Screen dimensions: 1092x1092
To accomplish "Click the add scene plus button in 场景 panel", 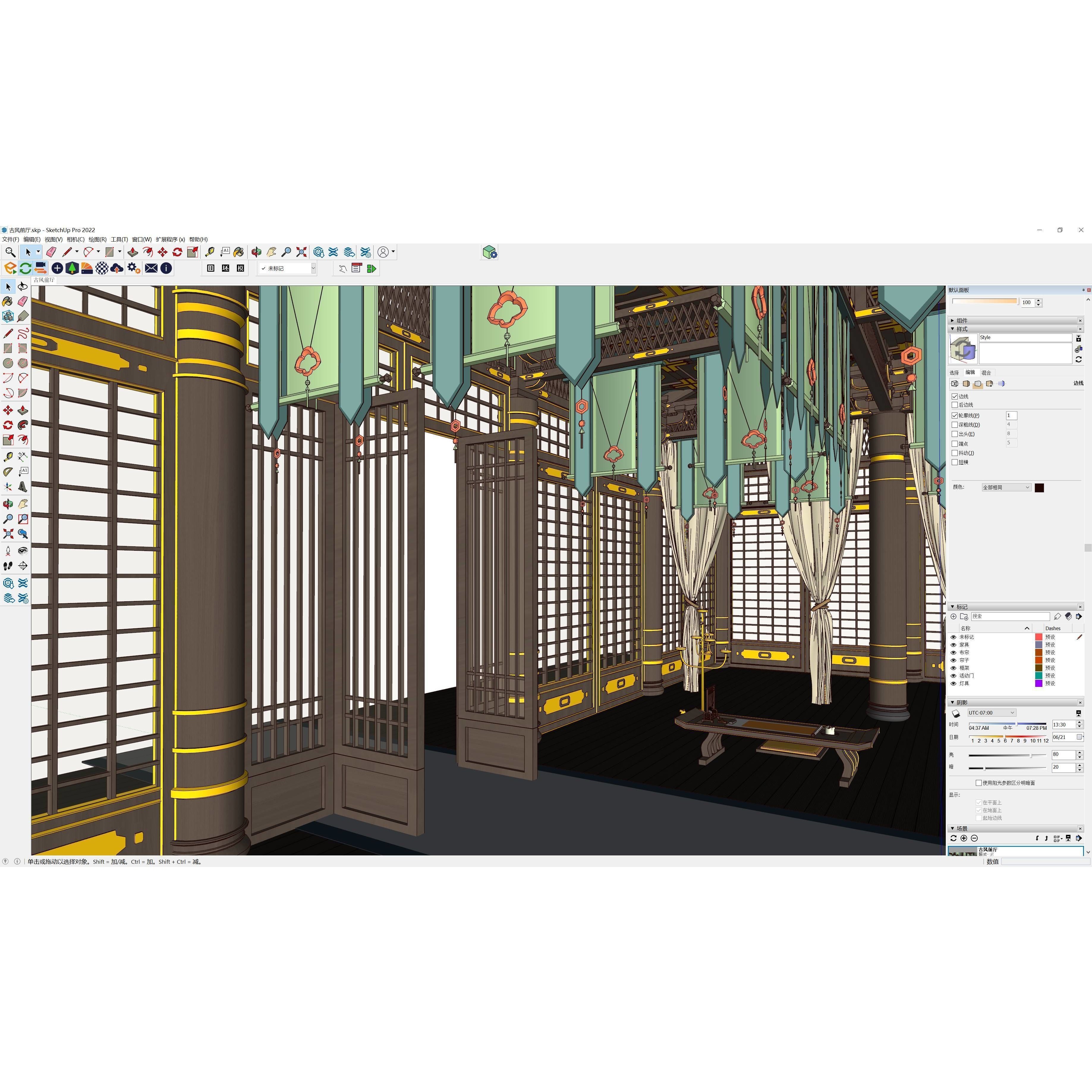I will (964, 838).
